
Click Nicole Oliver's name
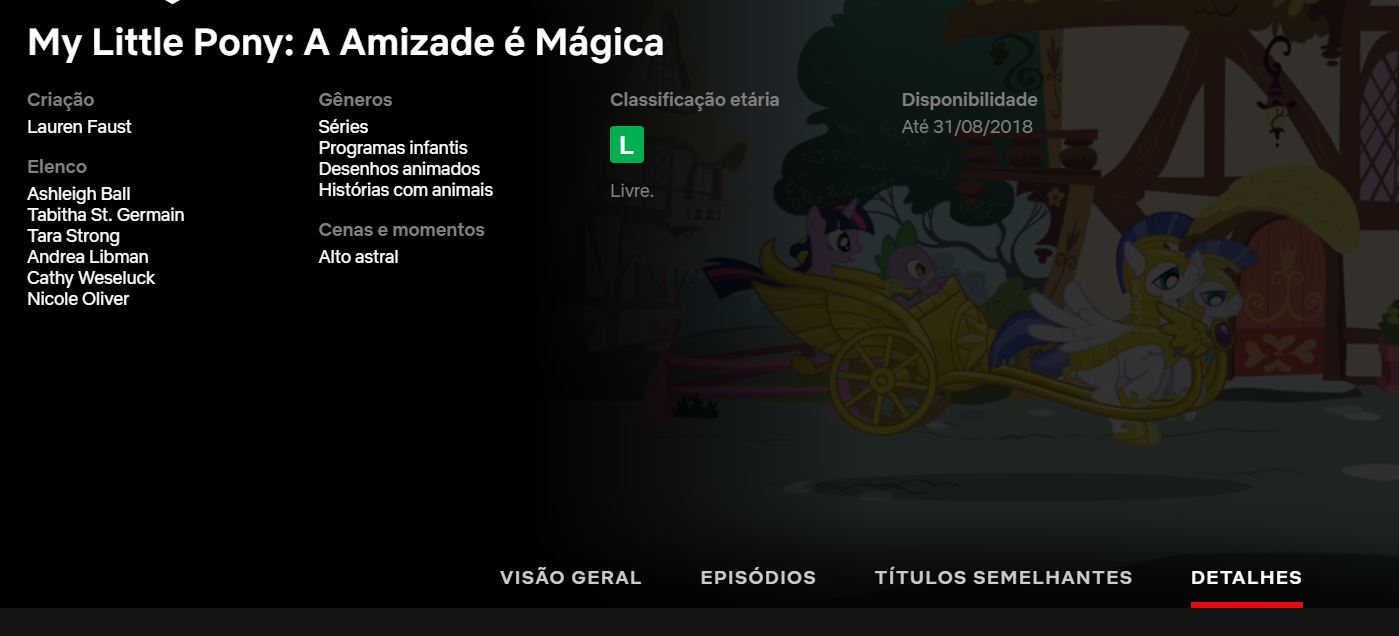78,299
